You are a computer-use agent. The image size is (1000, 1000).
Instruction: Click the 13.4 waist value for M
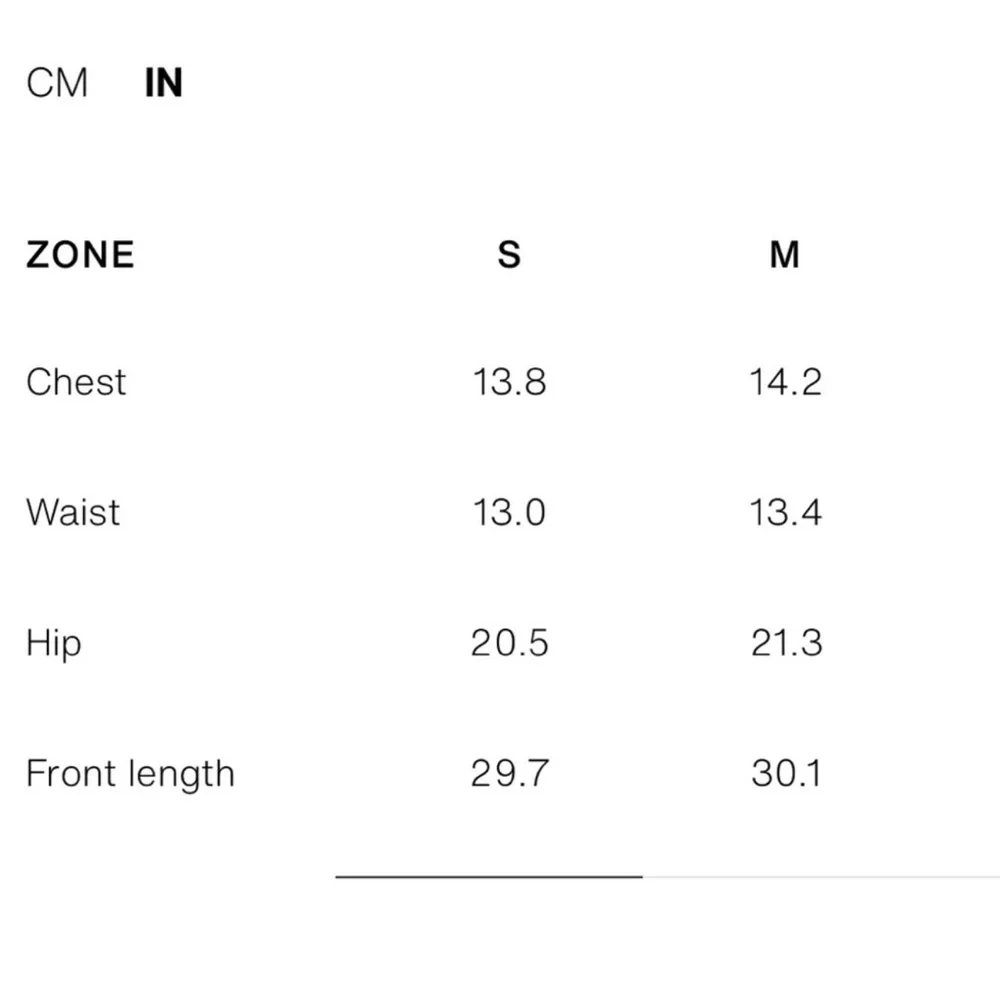point(786,512)
